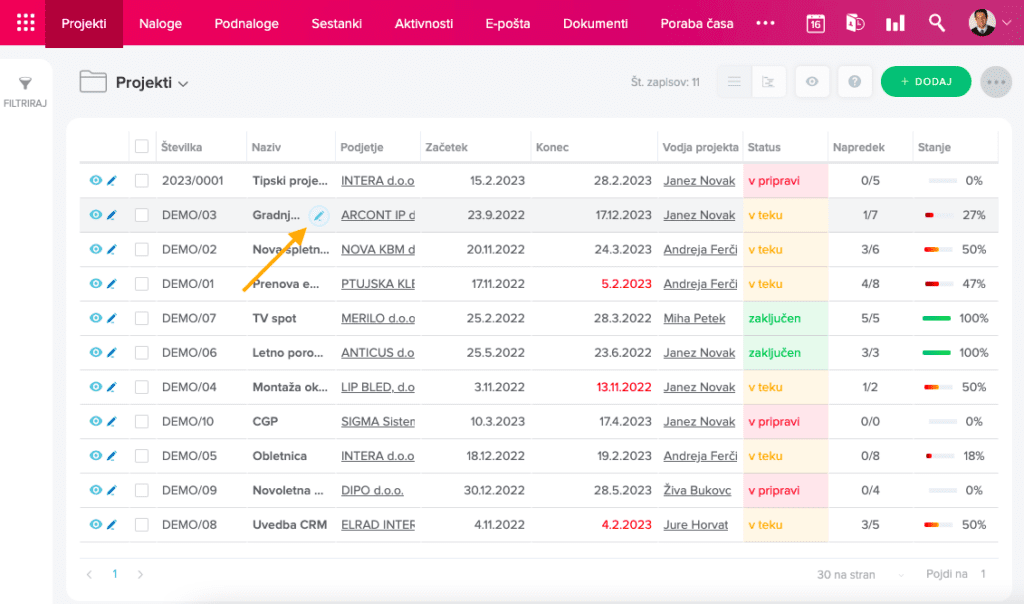This screenshot has height=604, width=1024.
Task: Click the FILTRIRAJ funnel icon
Action: click(26, 86)
